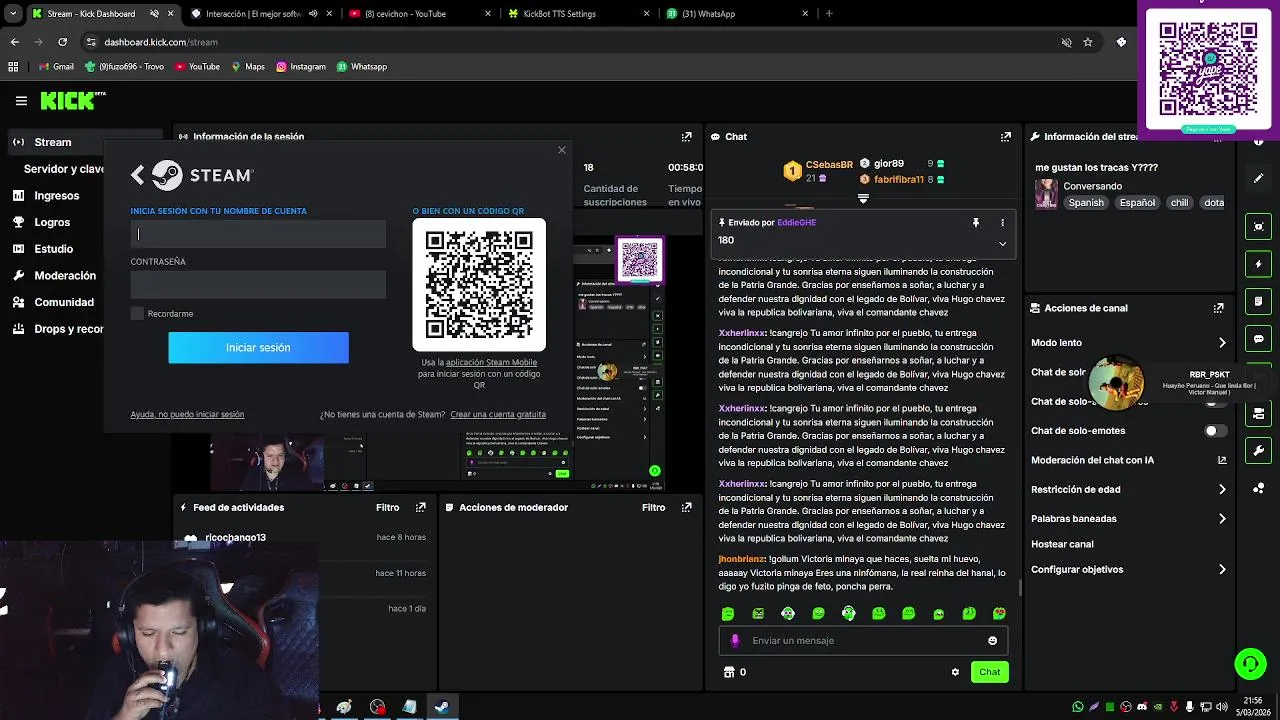This screenshot has width=1280, height=720.
Task: Go back using the Steam back arrow
Action: 138,175
